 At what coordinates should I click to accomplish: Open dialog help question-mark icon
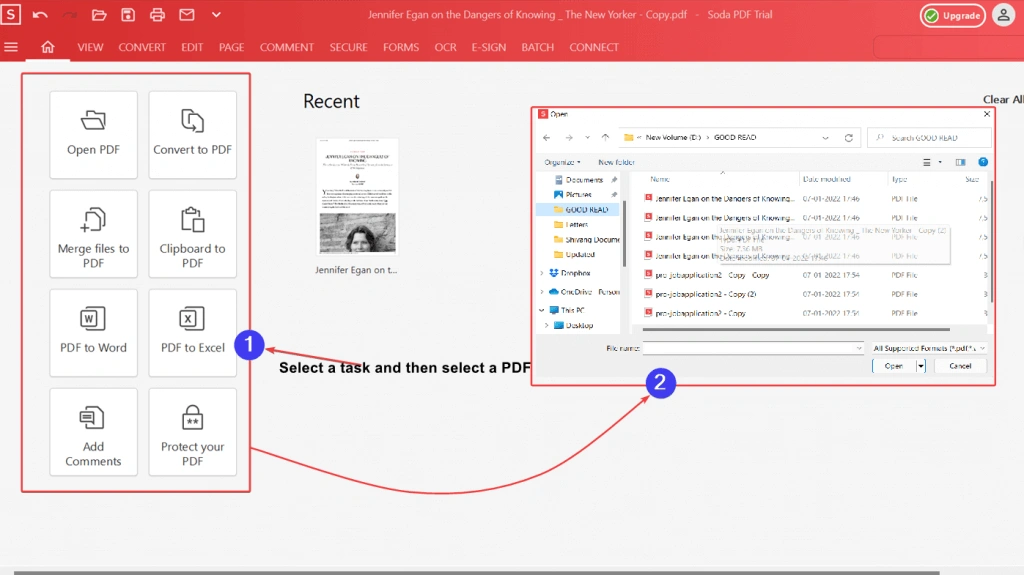[x=983, y=162]
